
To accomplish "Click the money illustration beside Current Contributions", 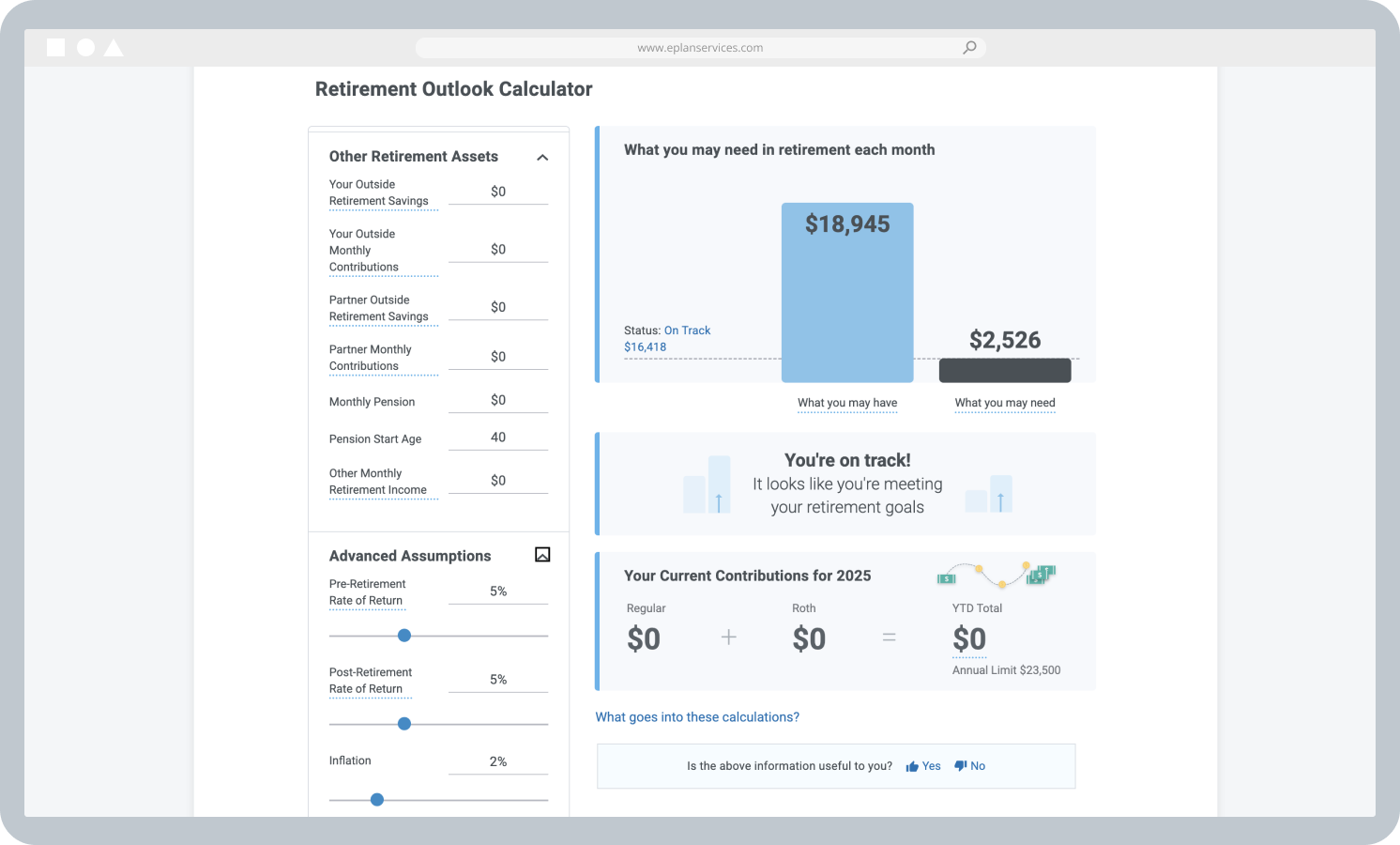I will coord(997,574).
